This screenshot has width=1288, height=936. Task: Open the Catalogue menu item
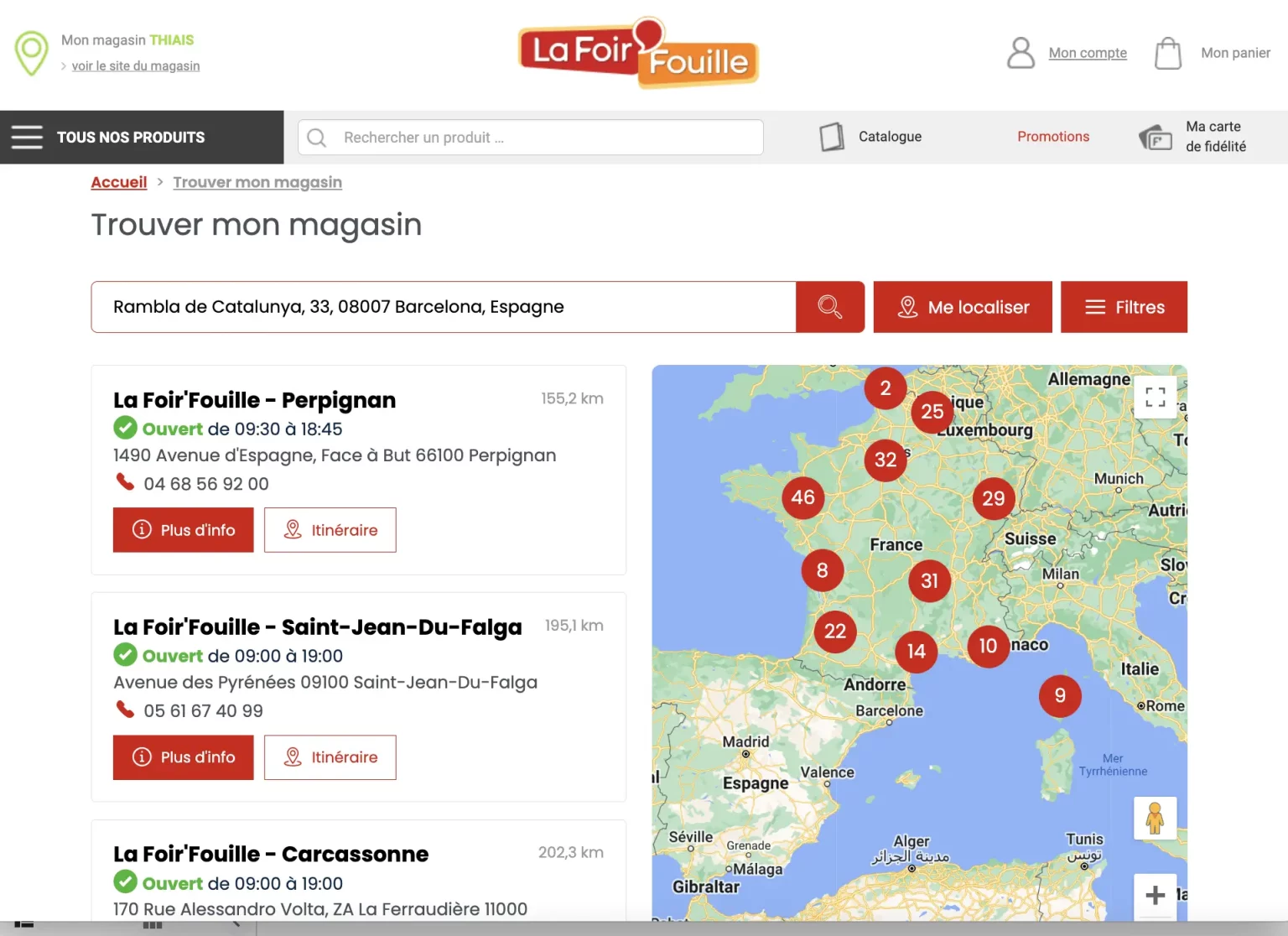890,137
